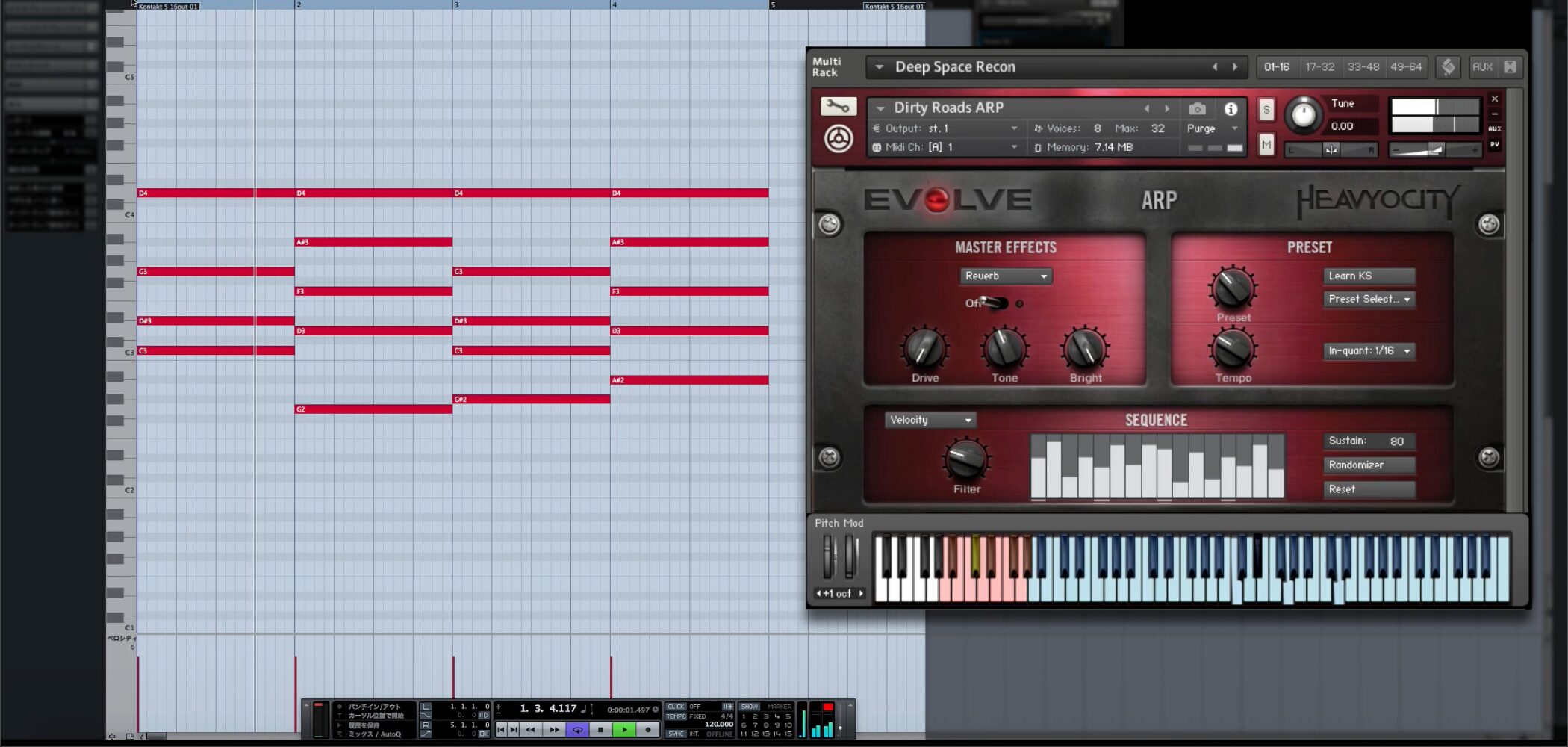
Task: Click the transport Record button
Action: pyautogui.click(x=648, y=730)
